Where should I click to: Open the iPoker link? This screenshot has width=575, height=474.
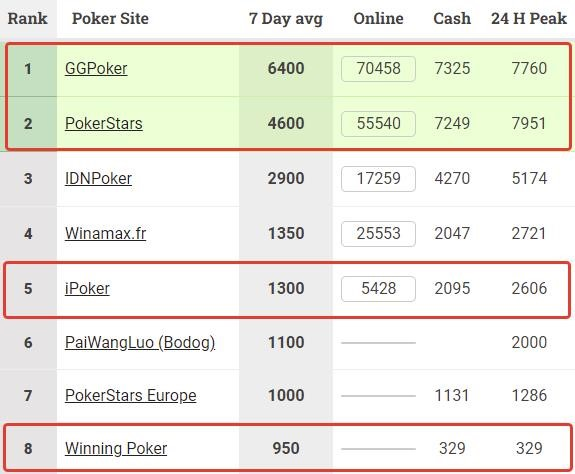87,289
